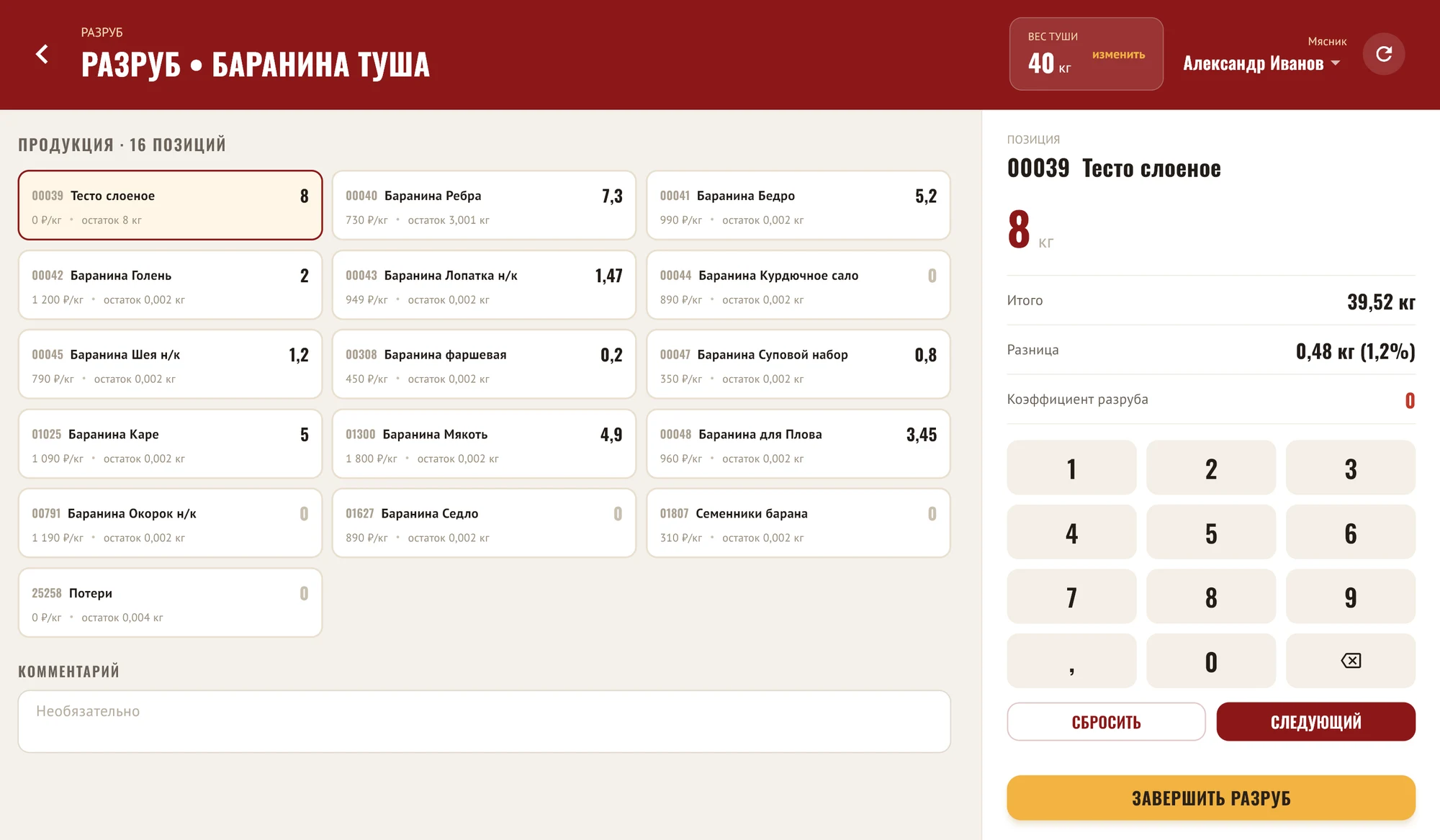Select the 01025 Баранина Каре card
The image size is (1440, 840).
click(x=170, y=444)
